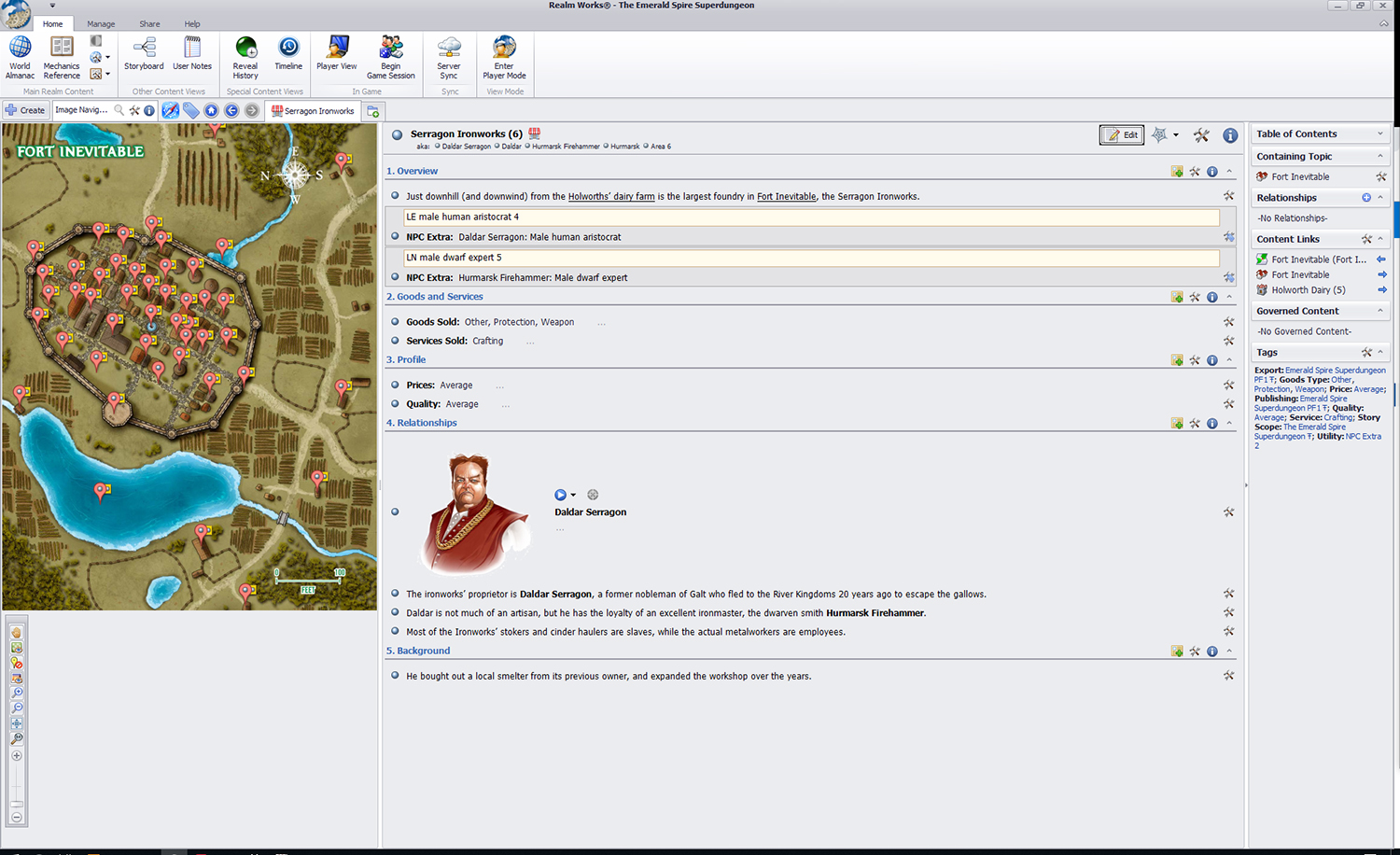Image resolution: width=1400 pixels, height=855 pixels.
Task: Switch to the Share ribbon tab
Action: [149, 24]
